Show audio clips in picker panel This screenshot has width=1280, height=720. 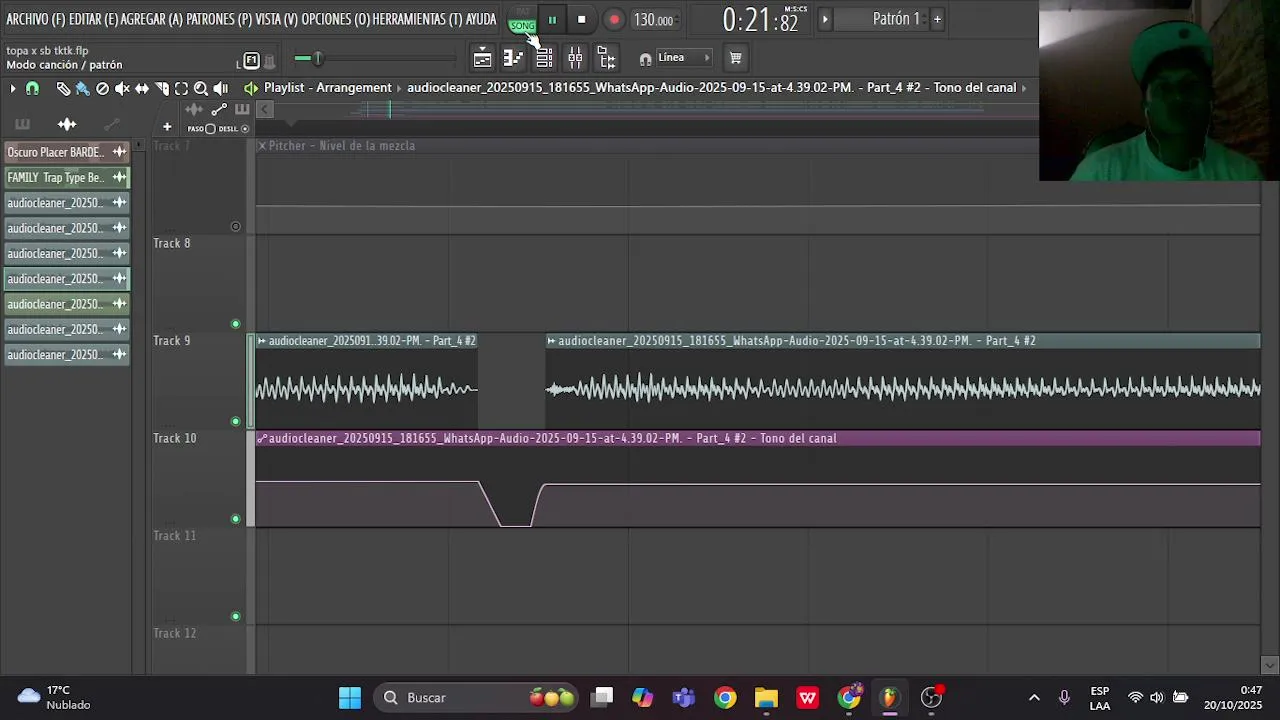tap(67, 124)
